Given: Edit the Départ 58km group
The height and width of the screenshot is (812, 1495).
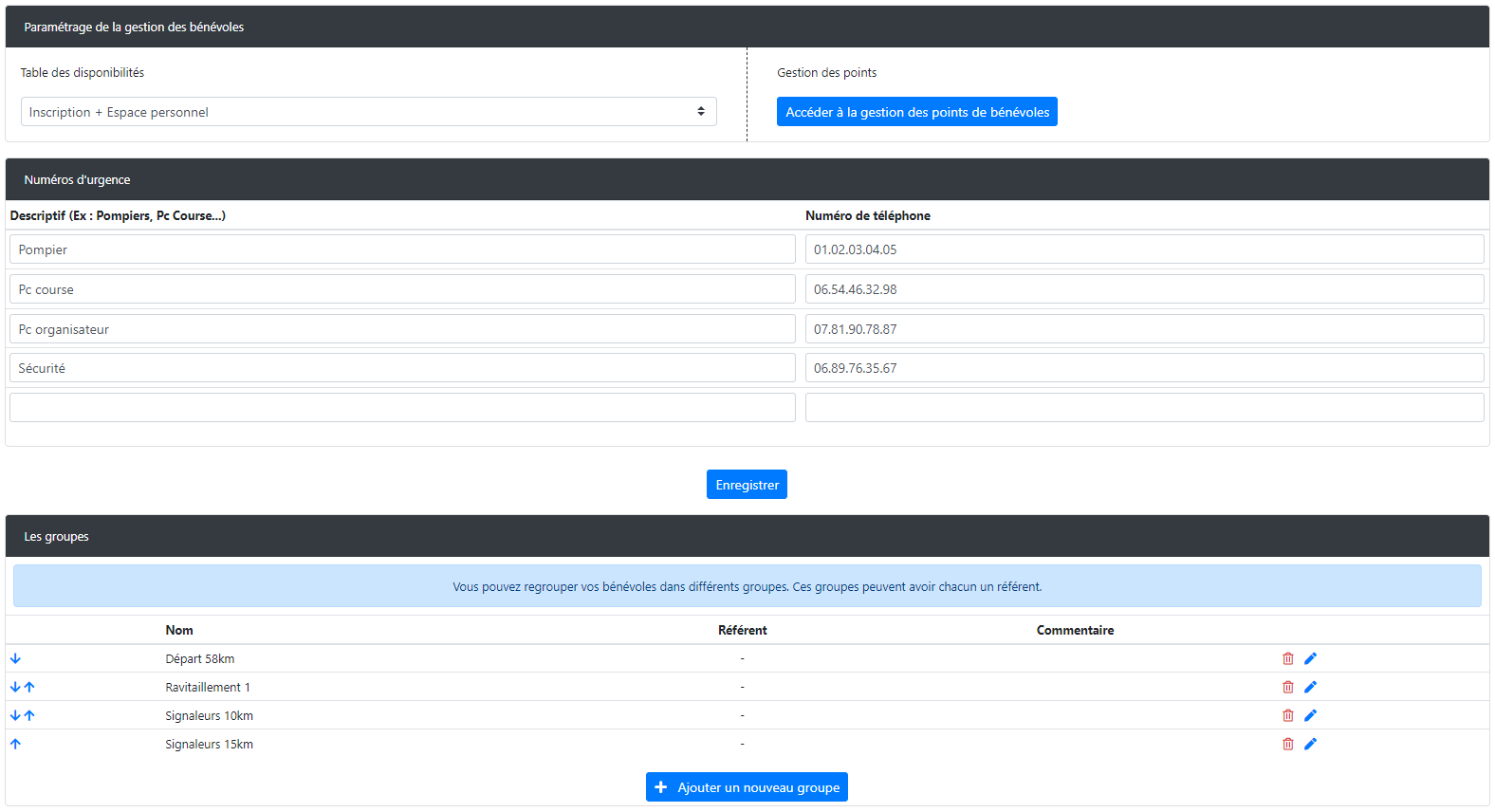Looking at the screenshot, I should [x=1310, y=658].
